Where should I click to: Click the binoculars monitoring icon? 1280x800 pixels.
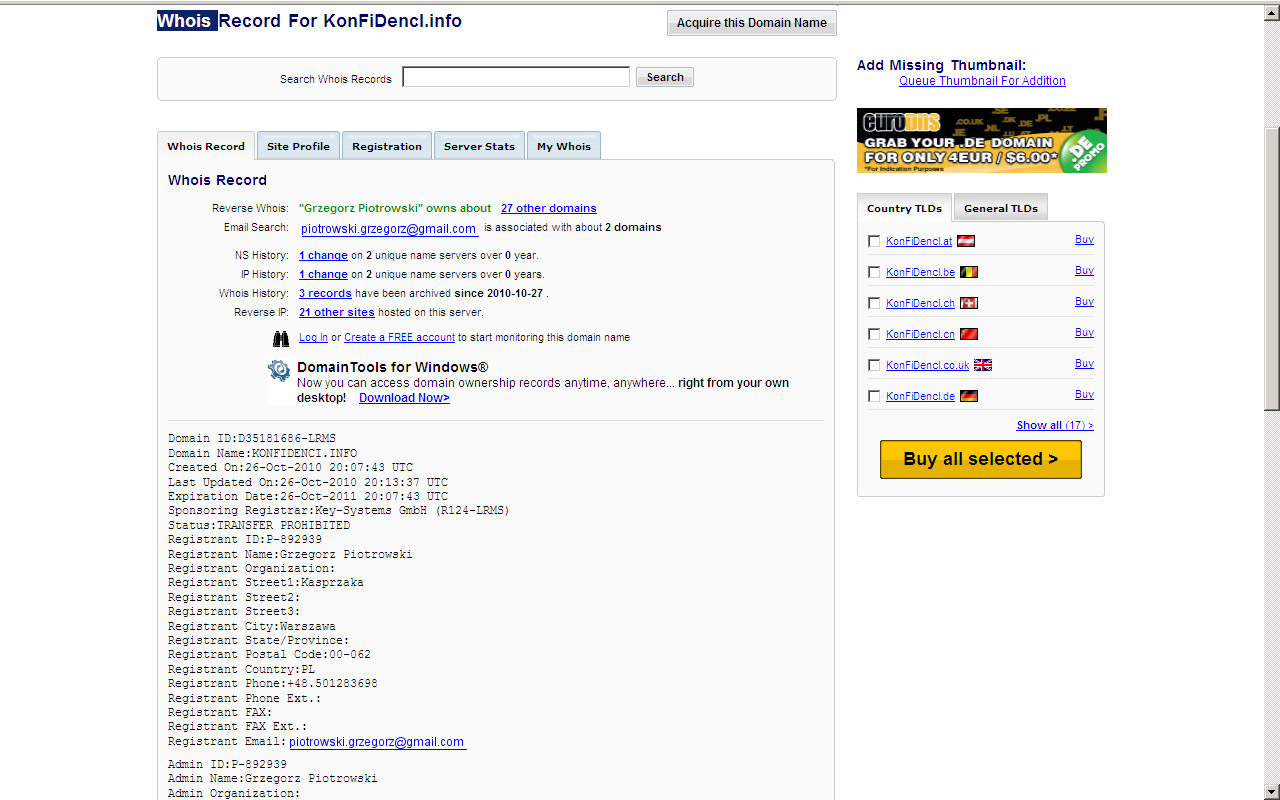point(281,339)
